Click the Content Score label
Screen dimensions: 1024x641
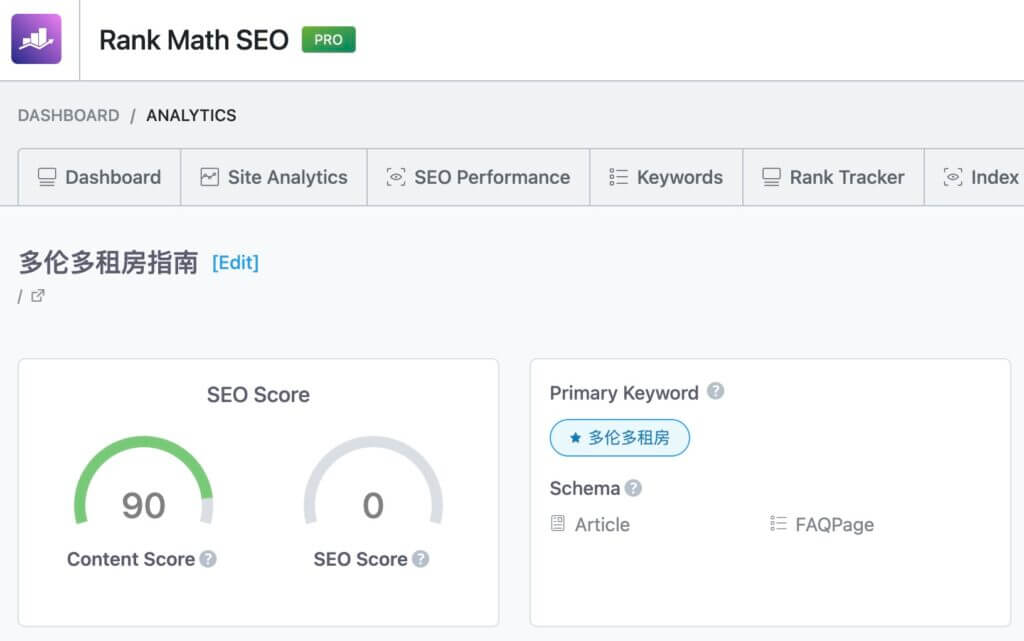click(131, 559)
